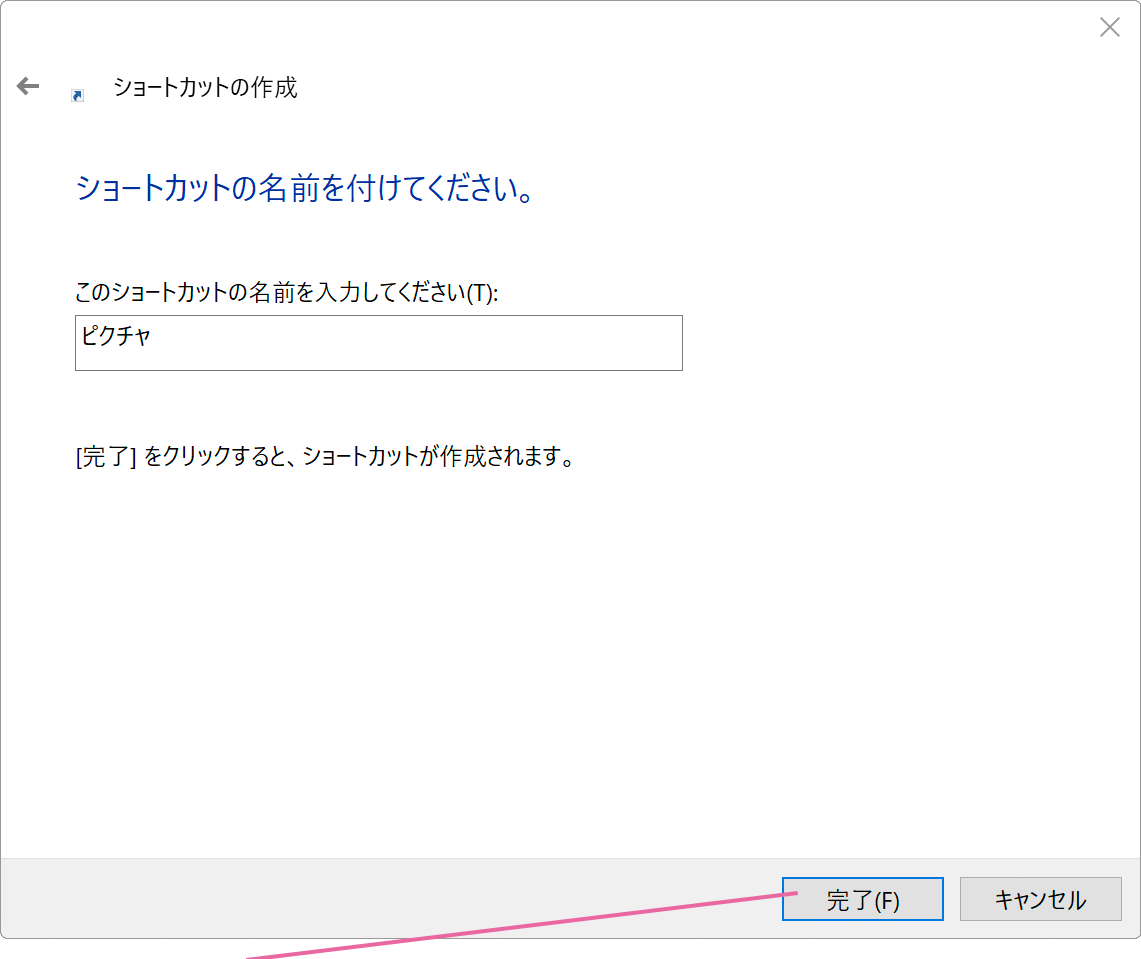Focus the shortcut name field containing ピクチャ
Viewport: 1141px width, 959px height.
(378, 343)
